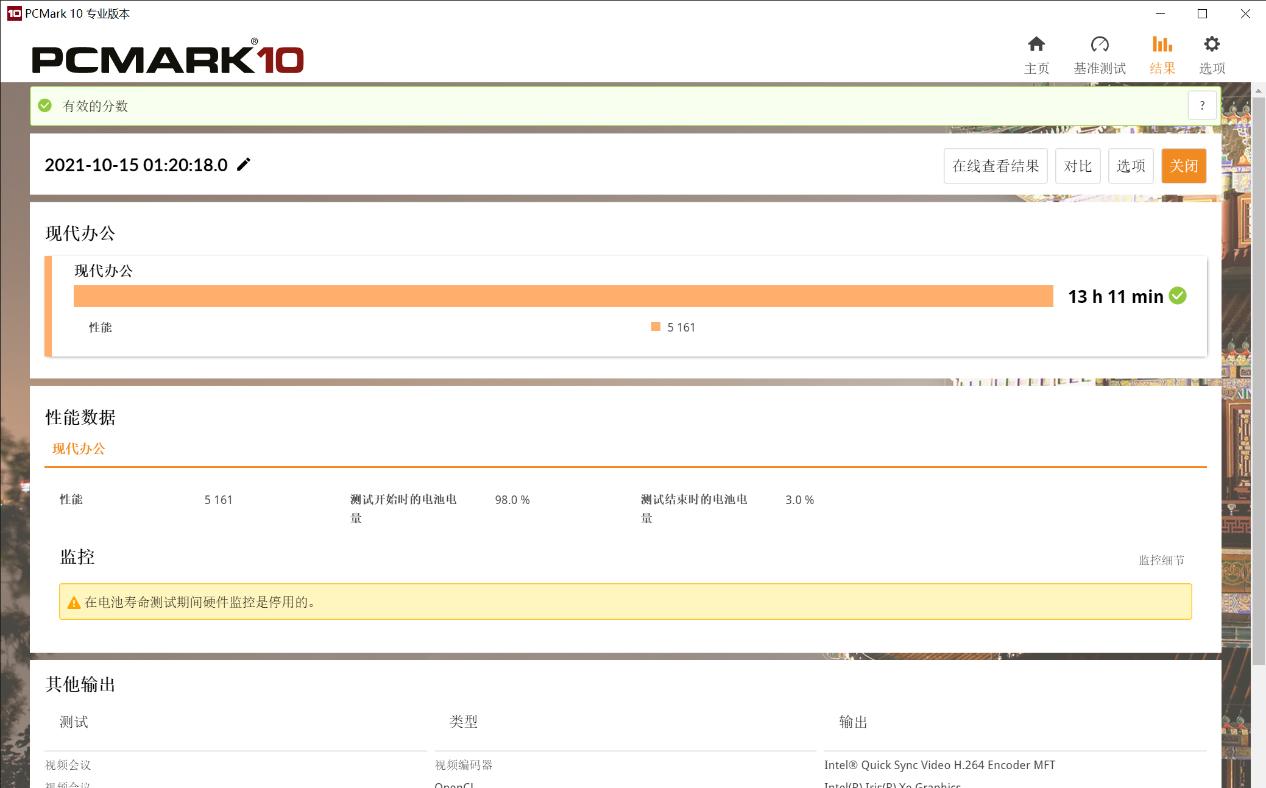Click the green checkmark beside 13 h 11 min
Screen dimensions: 1266x788
(1177, 296)
